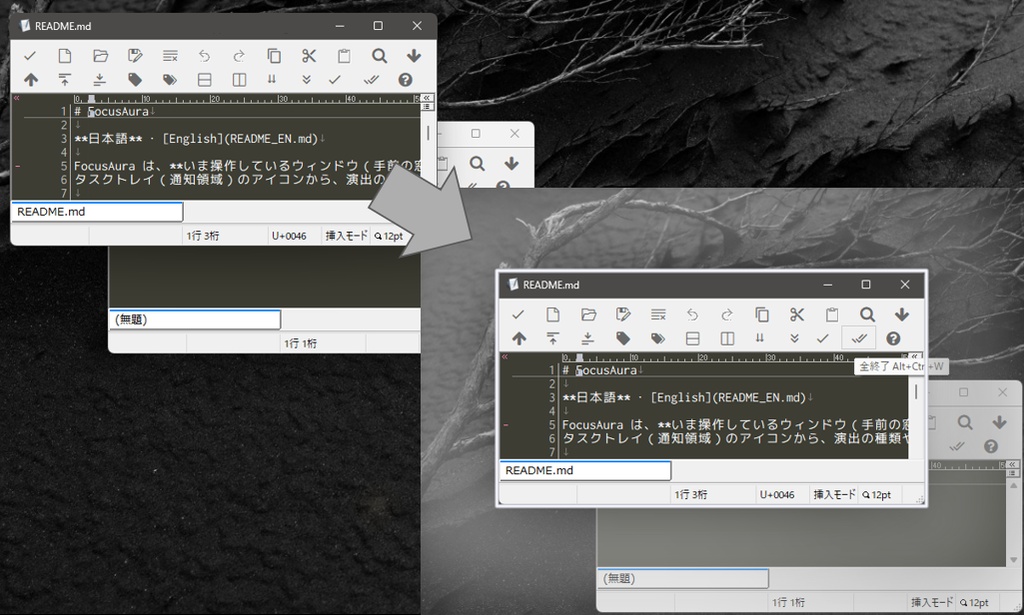The height and width of the screenshot is (615, 1024).
Task: Click scissors Cut icon in lower README.md window
Action: coord(797,314)
